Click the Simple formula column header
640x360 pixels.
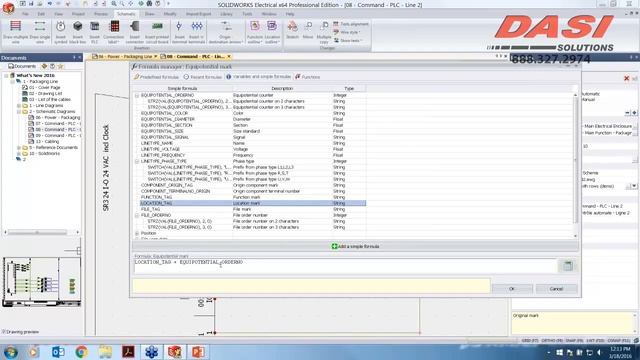click(182, 88)
